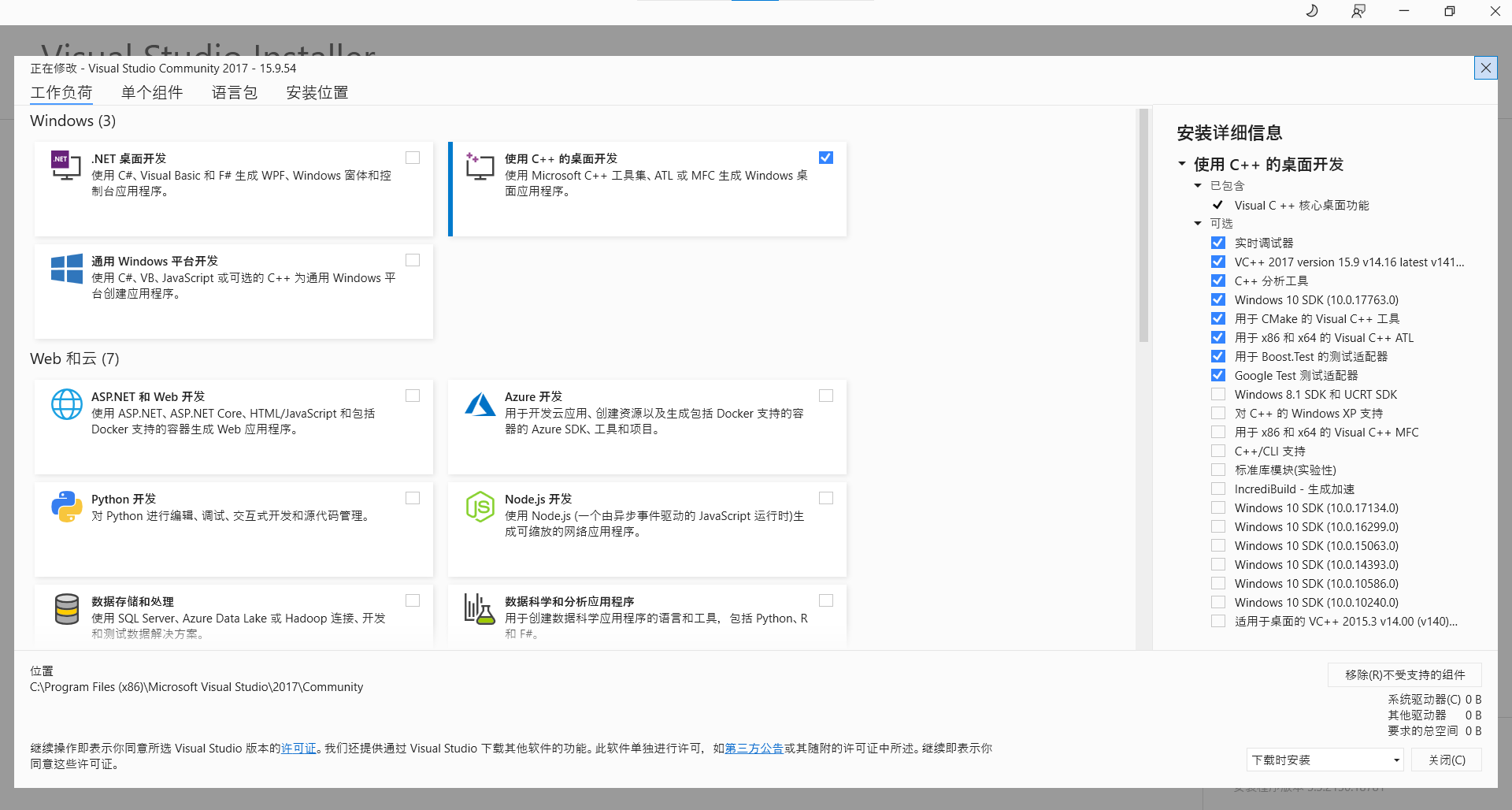Uncheck the 使用 C++ 的桌面开发 workload checkbox

[826, 158]
